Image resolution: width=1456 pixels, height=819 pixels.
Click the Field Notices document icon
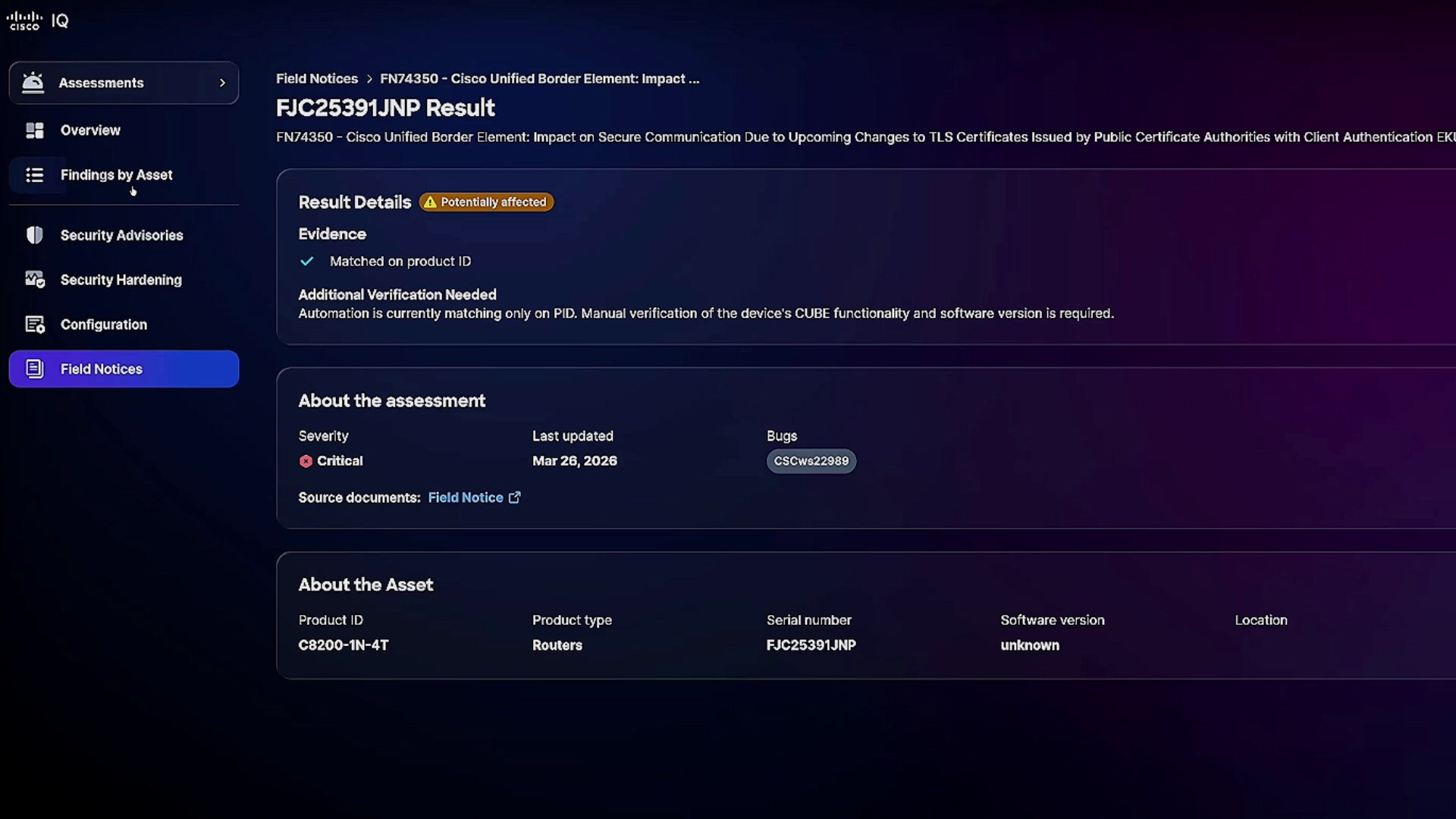tap(35, 369)
